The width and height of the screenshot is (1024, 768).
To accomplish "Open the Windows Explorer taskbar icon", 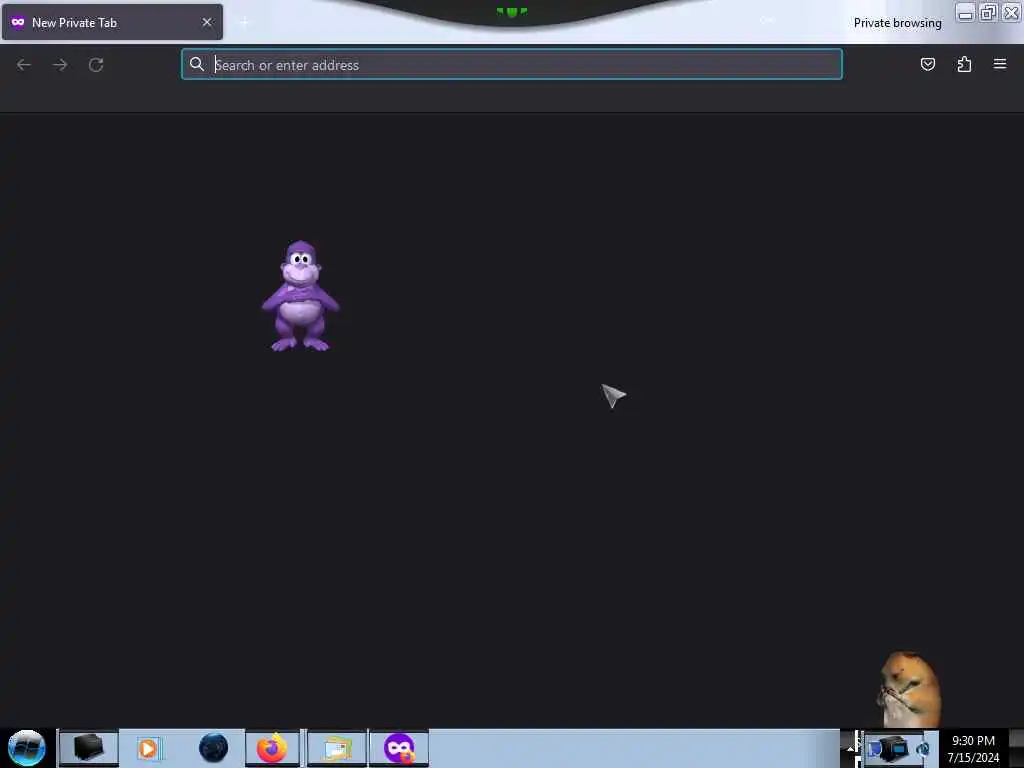I will coord(336,748).
